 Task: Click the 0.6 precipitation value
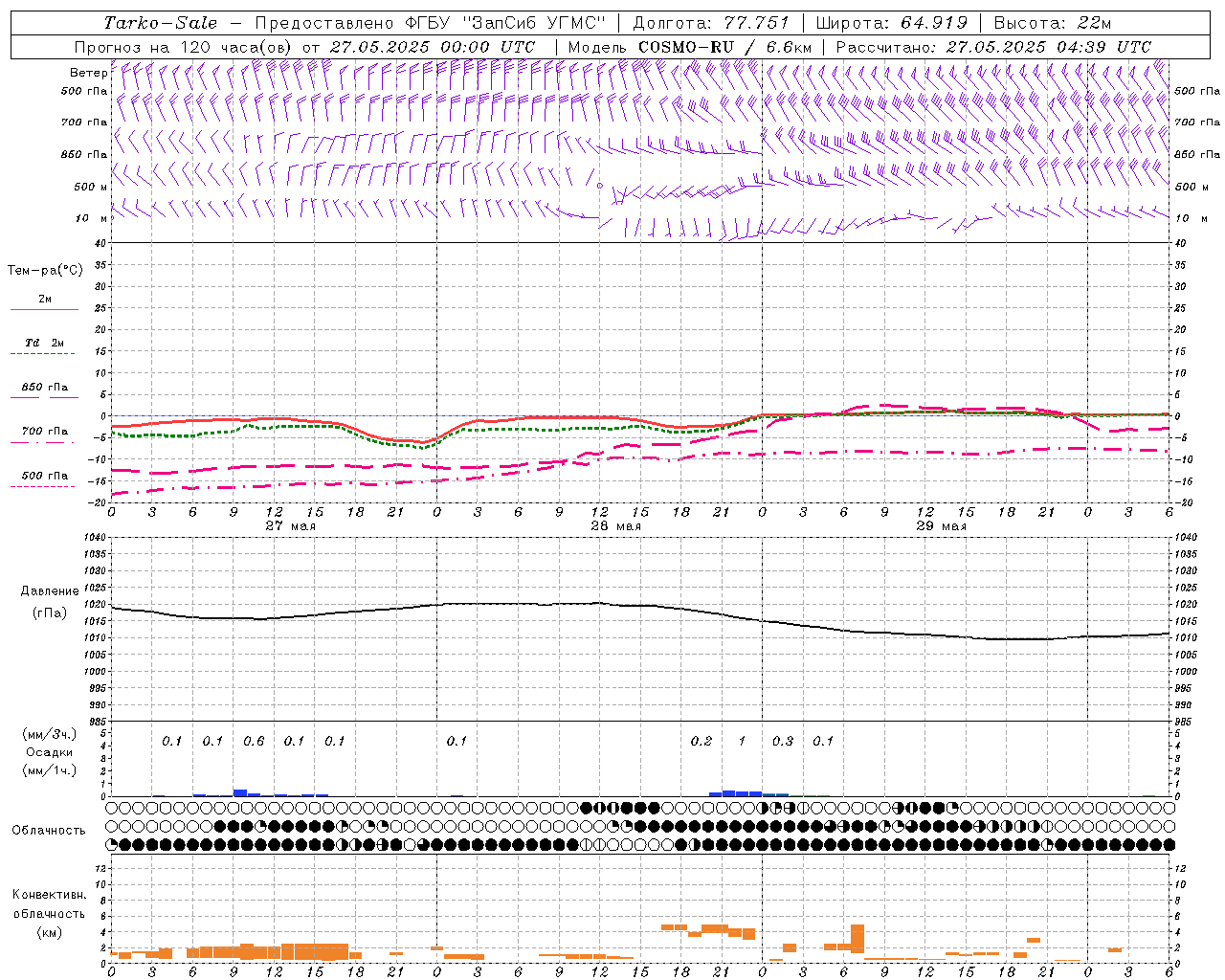pos(254,741)
